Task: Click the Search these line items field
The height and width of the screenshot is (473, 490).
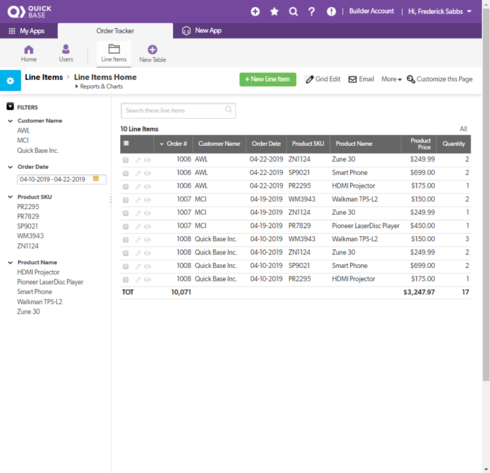Action: point(178,111)
